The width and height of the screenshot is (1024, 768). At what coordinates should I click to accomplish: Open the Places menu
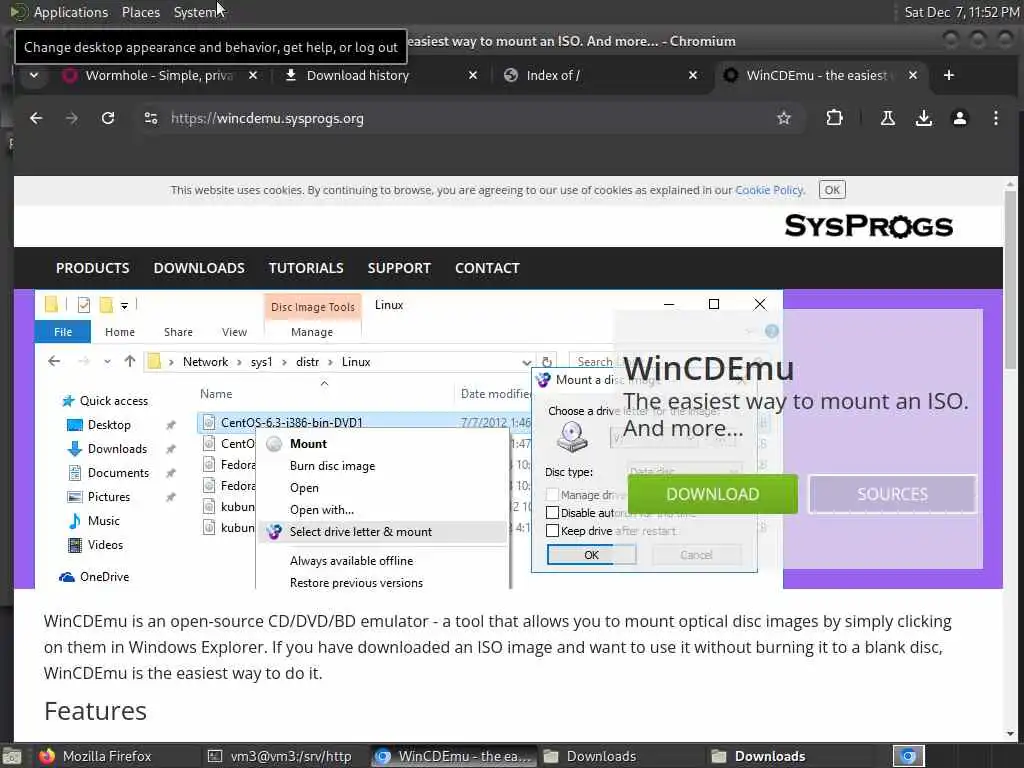[141, 12]
